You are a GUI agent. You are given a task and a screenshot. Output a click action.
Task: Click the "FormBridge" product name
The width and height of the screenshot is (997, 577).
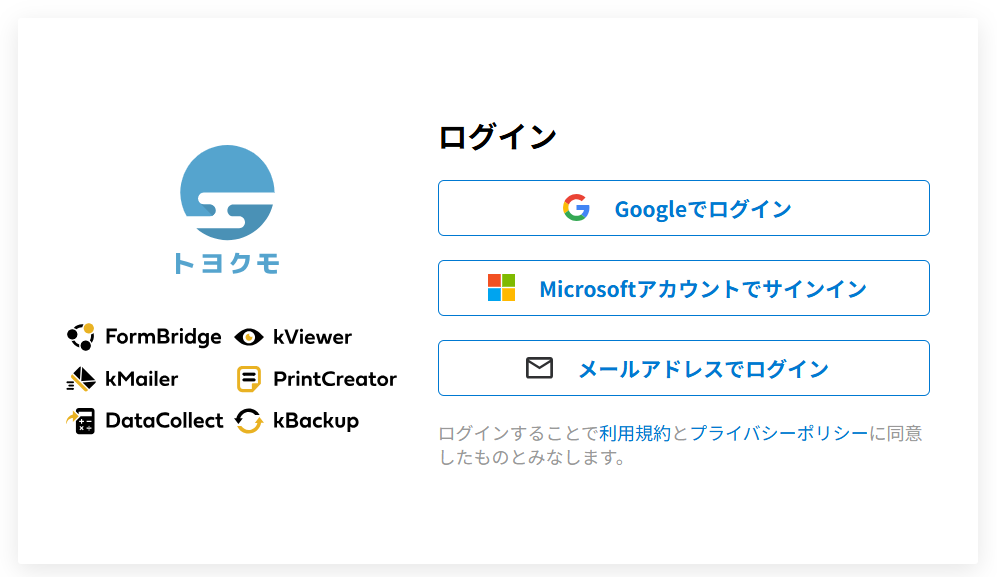pos(163,337)
